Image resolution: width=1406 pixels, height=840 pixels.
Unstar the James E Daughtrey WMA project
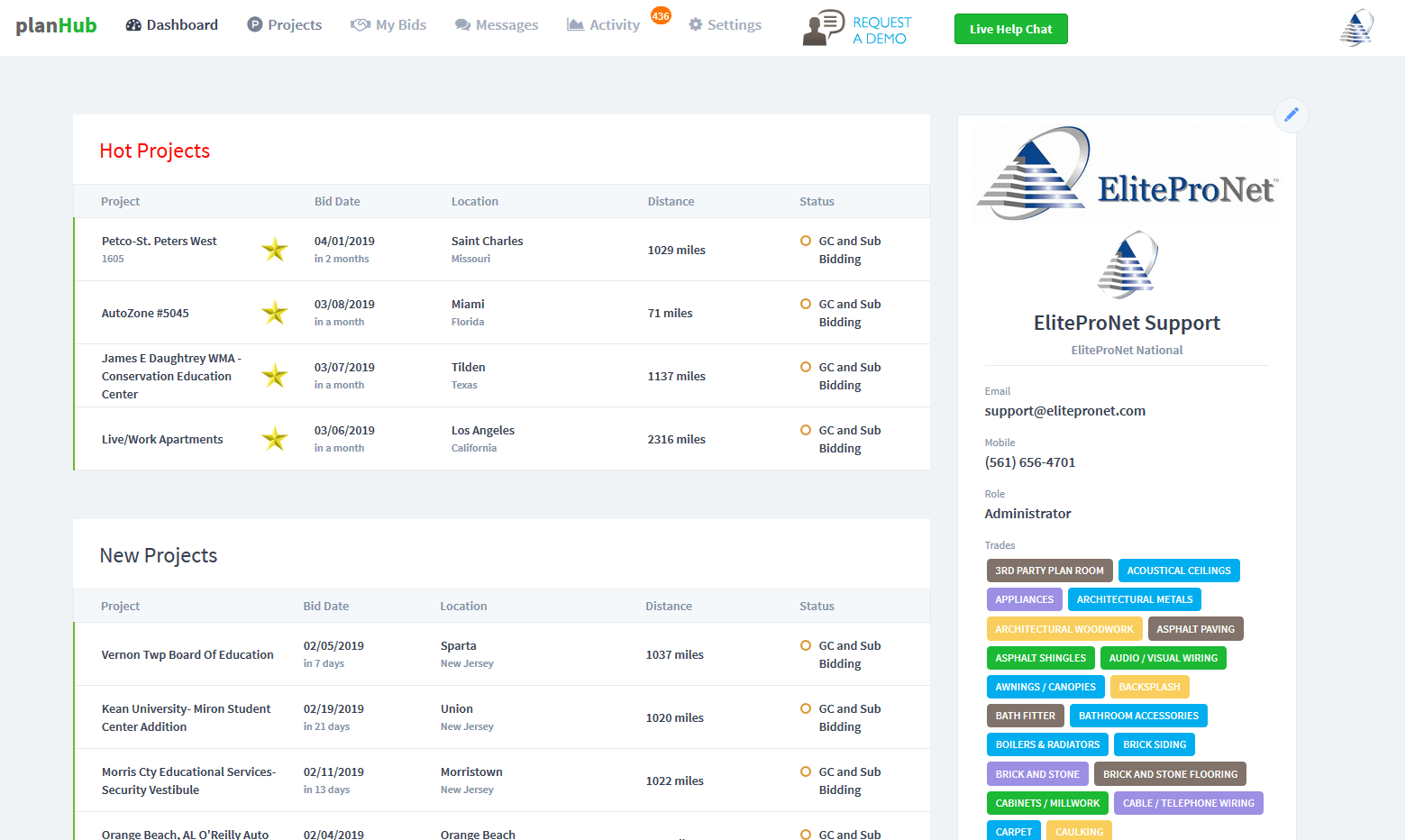(x=275, y=376)
